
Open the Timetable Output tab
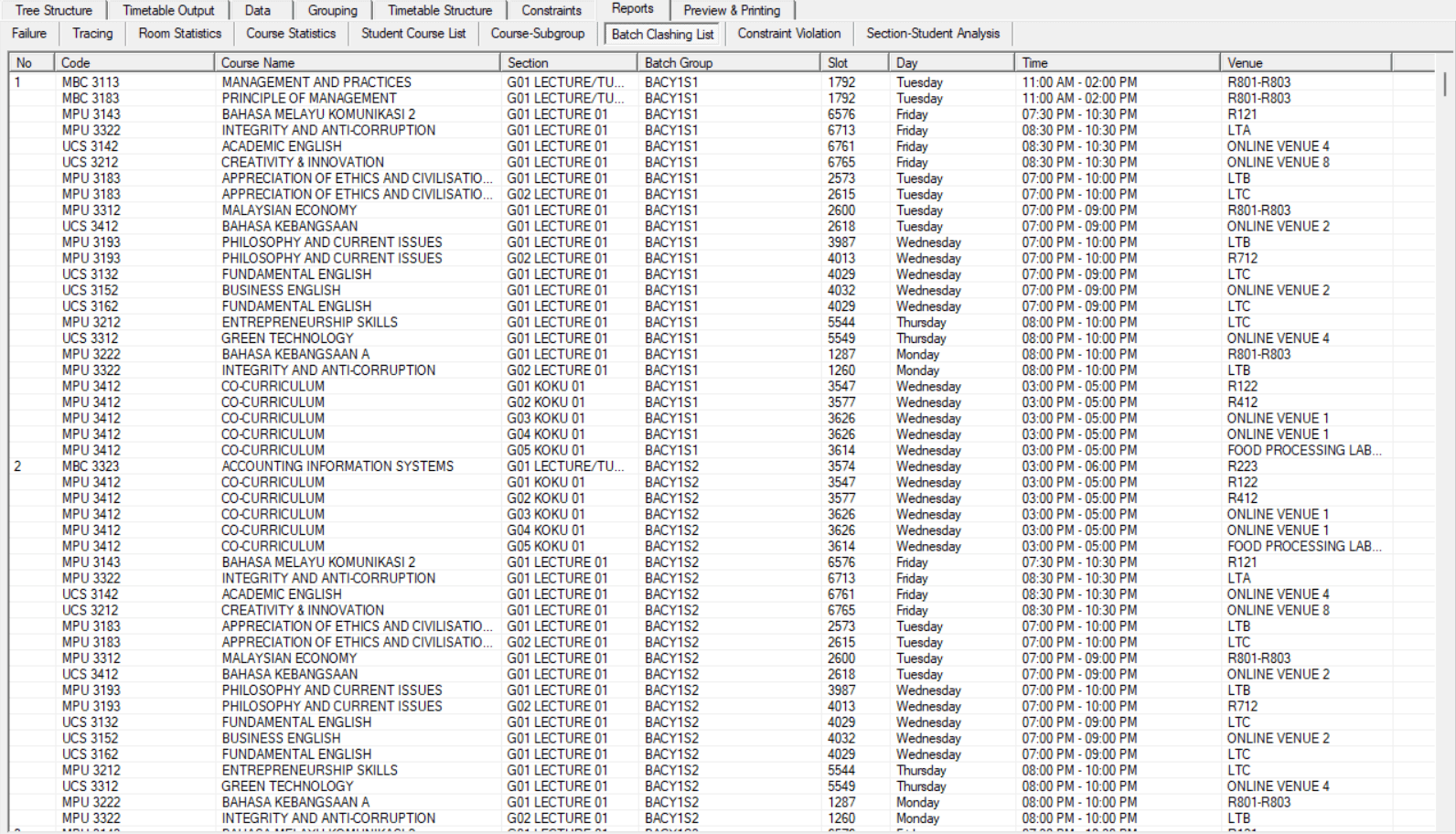tap(168, 10)
